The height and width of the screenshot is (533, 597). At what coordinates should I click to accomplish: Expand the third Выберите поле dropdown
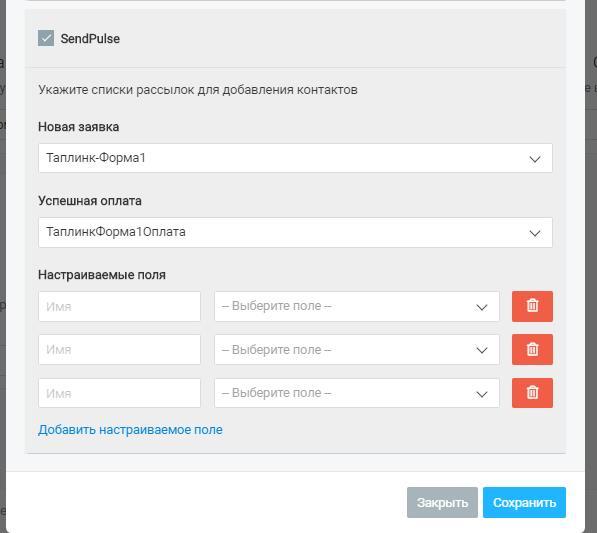tap(357, 393)
